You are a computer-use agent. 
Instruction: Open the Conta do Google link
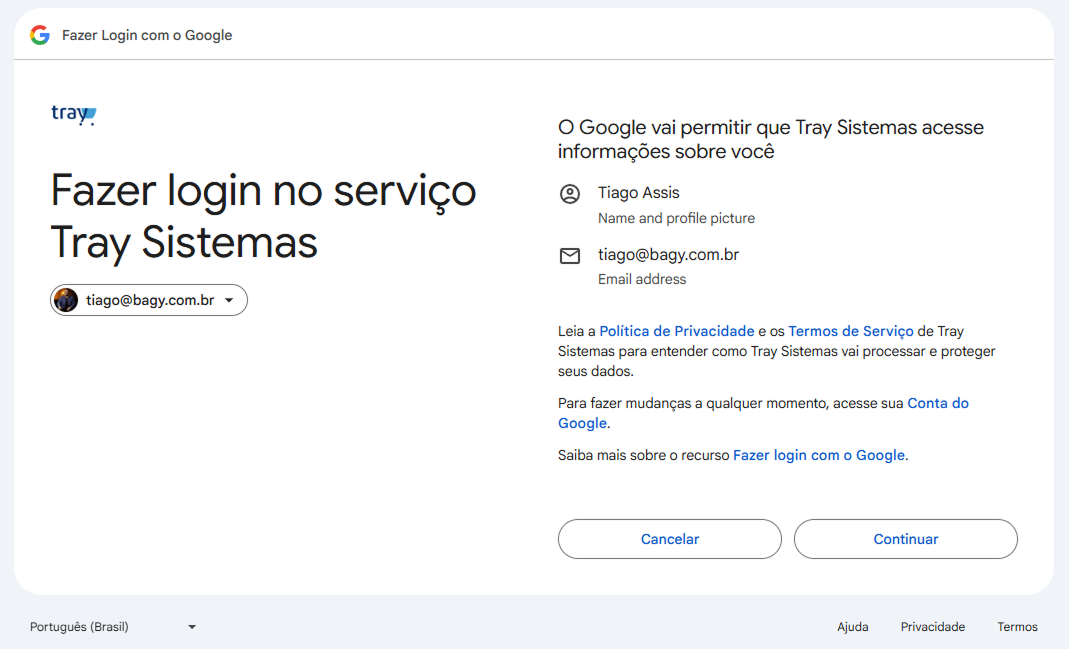(x=764, y=413)
